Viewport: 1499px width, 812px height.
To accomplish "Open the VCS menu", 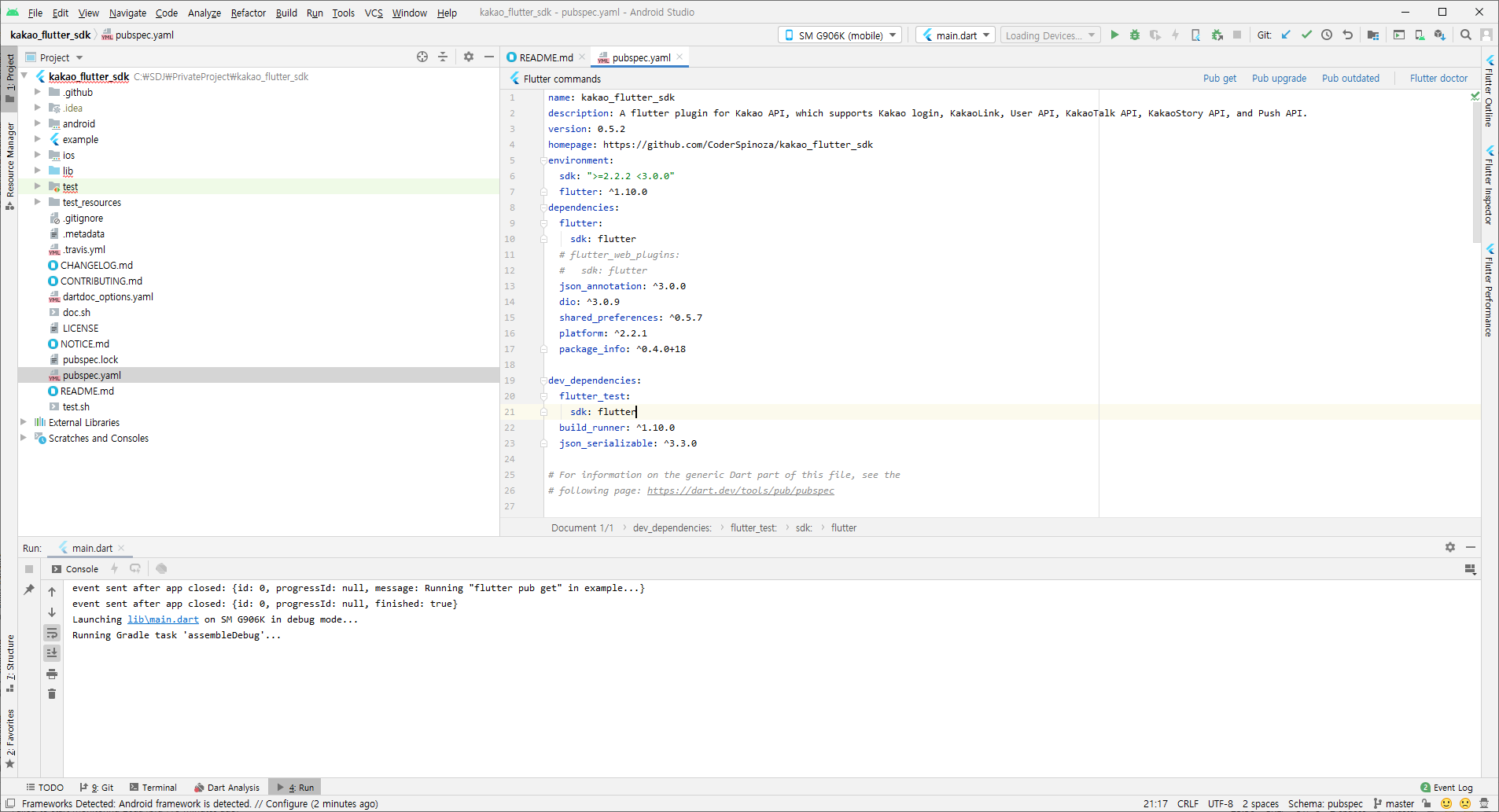I will [374, 13].
